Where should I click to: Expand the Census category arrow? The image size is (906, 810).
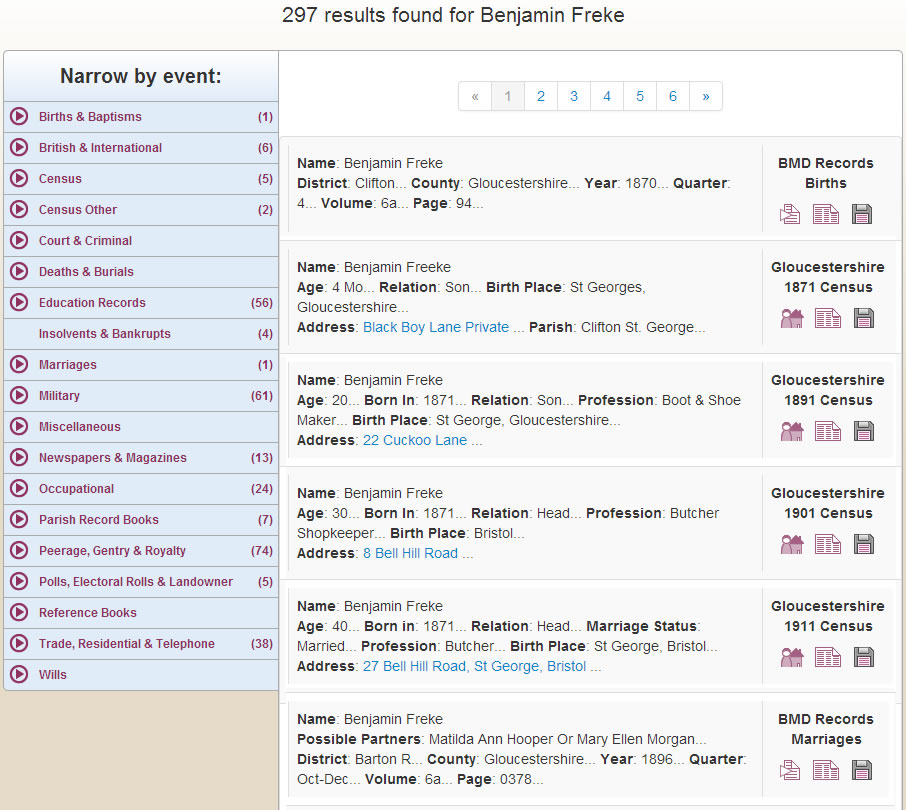tap(19, 179)
